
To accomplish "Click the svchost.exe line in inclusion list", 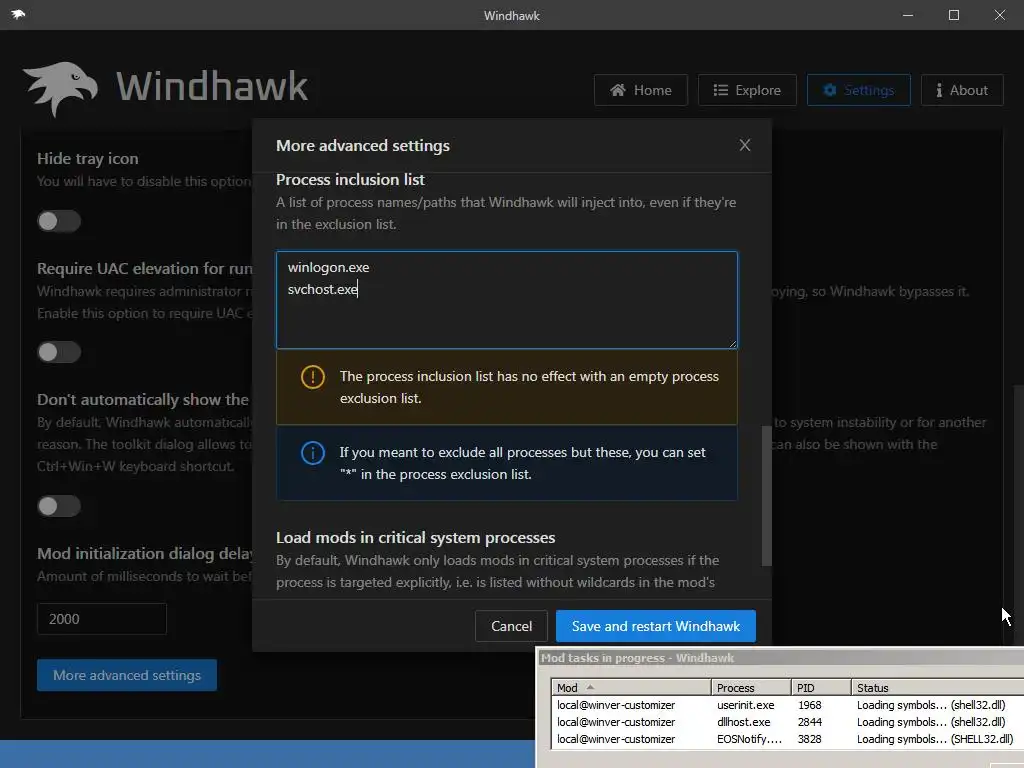I will [323, 289].
